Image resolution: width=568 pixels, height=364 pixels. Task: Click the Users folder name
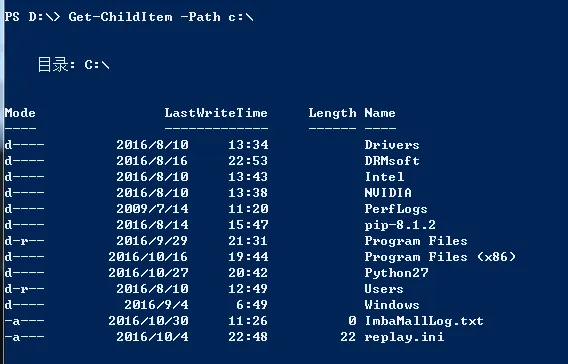(x=384, y=289)
